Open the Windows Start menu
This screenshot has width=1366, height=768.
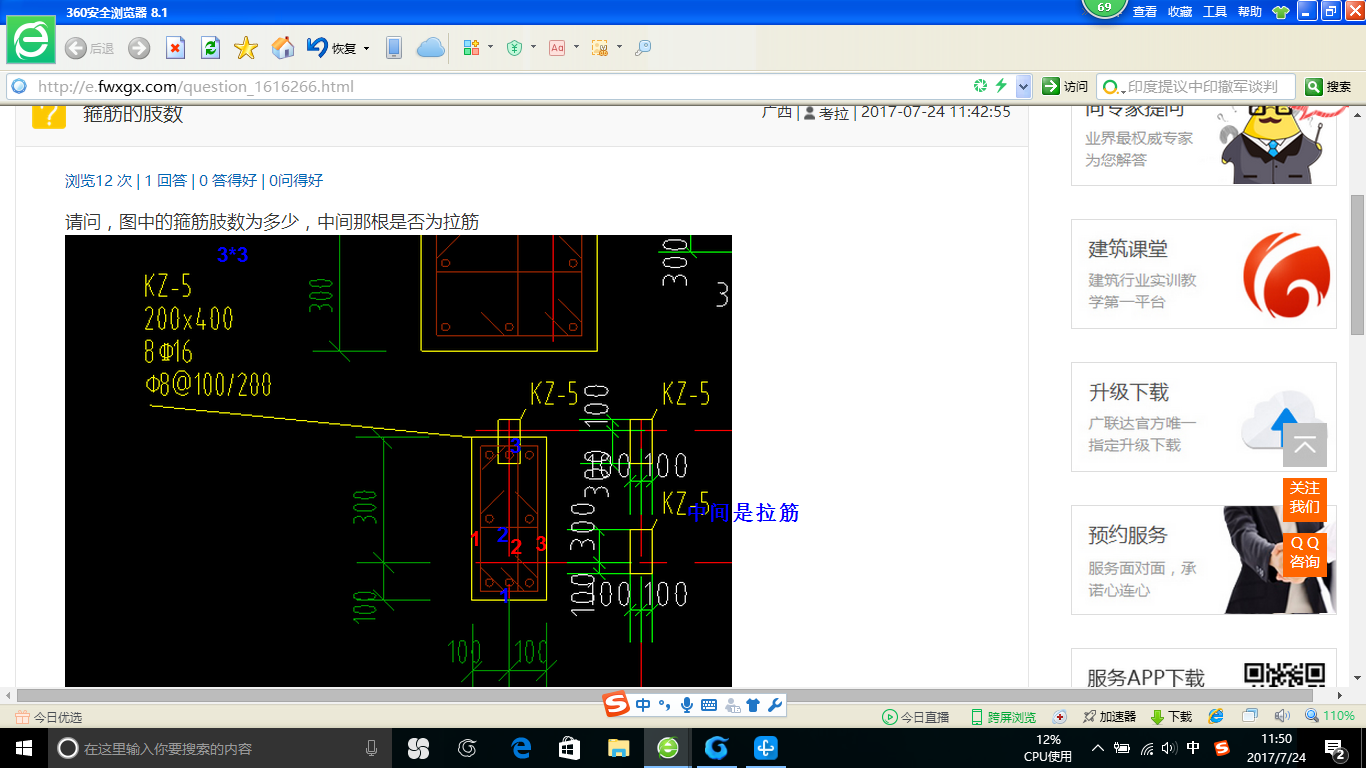pos(23,748)
